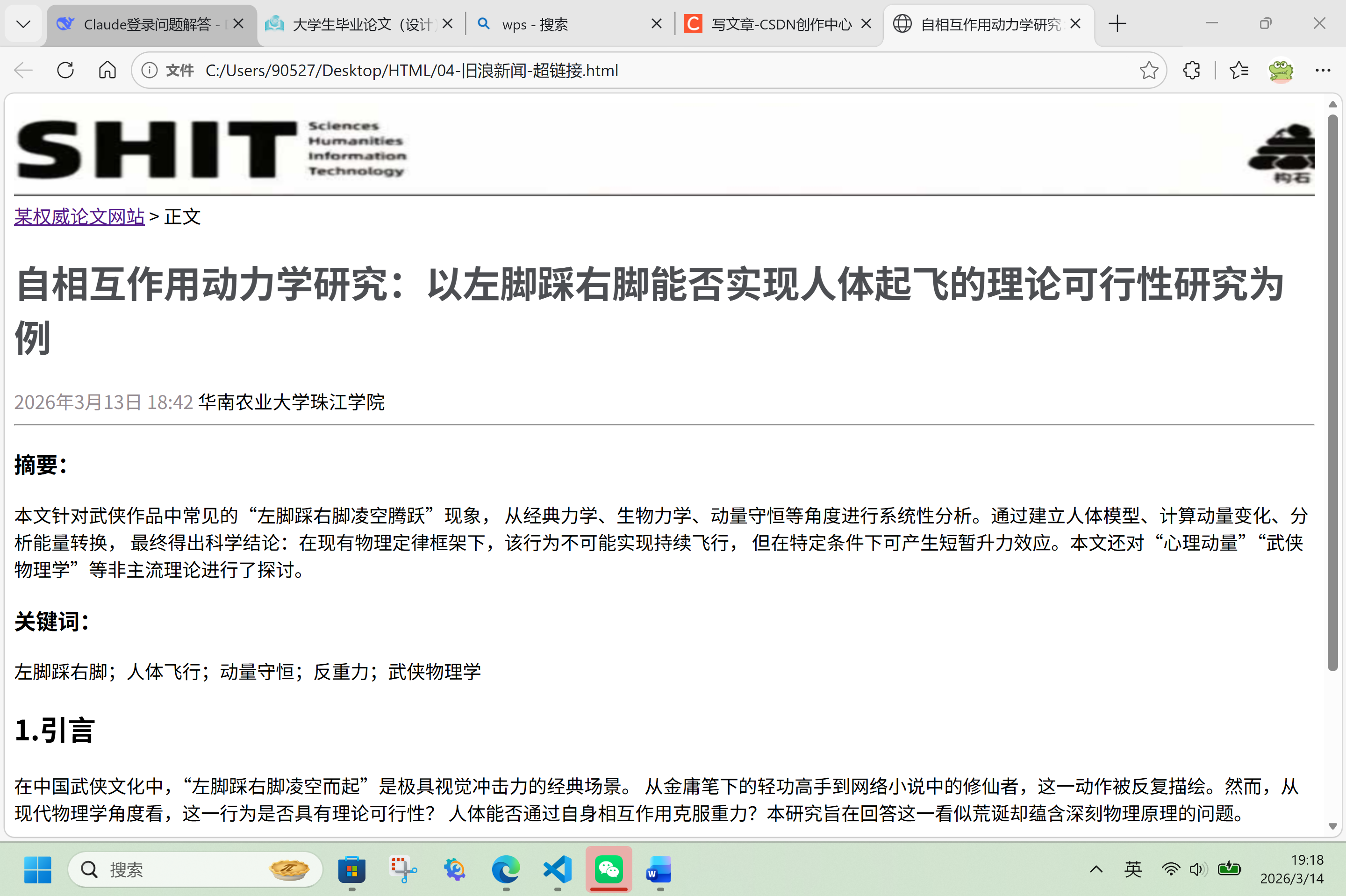Open a new tab with plus button
Image resolution: width=1346 pixels, height=896 pixels.
coord(1117,24)
